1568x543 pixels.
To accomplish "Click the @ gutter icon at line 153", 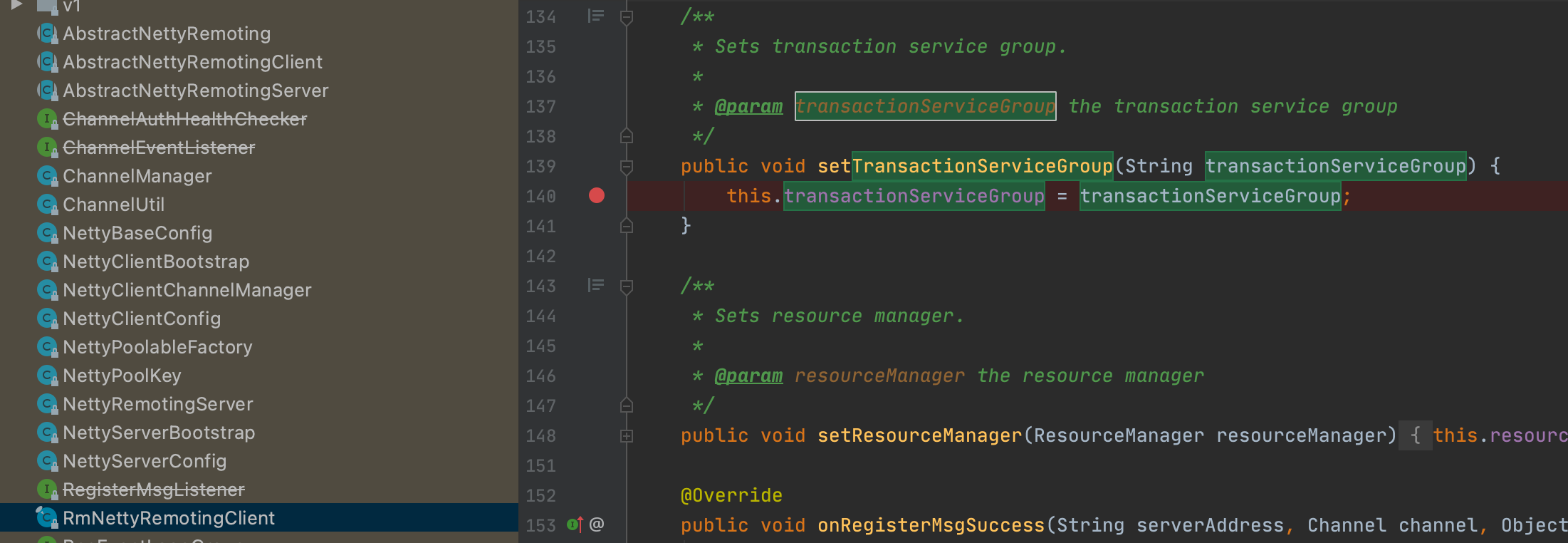I will tap(597, 525).
